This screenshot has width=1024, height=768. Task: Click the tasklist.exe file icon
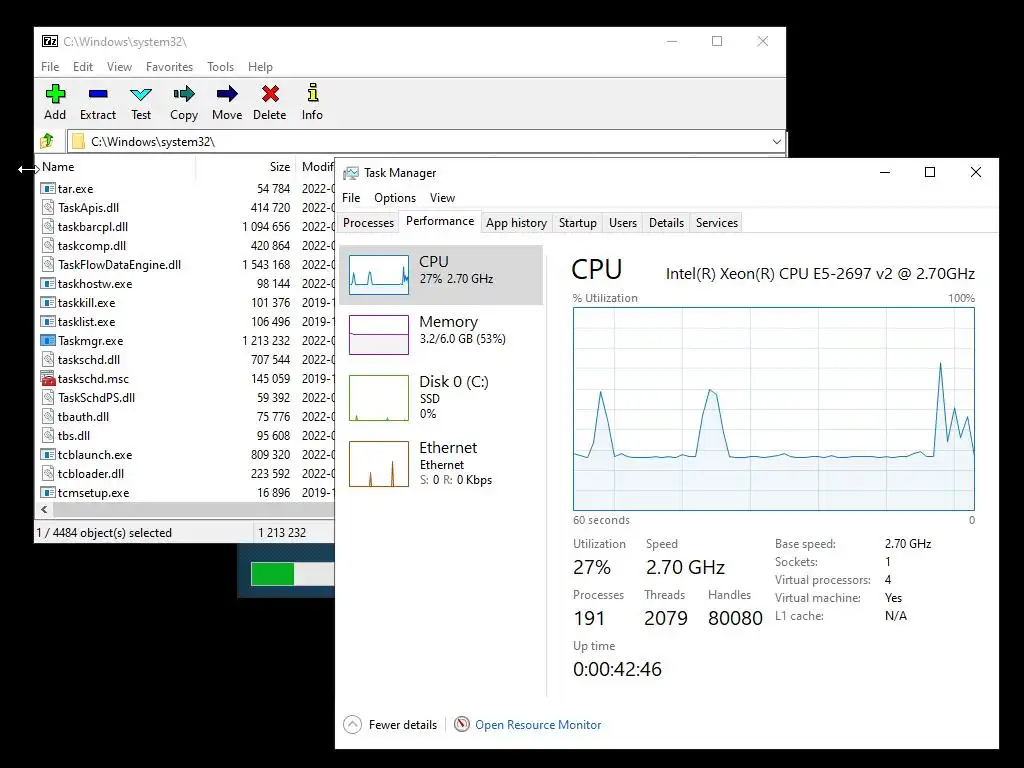pyautogui.click(x=48, y=322)
